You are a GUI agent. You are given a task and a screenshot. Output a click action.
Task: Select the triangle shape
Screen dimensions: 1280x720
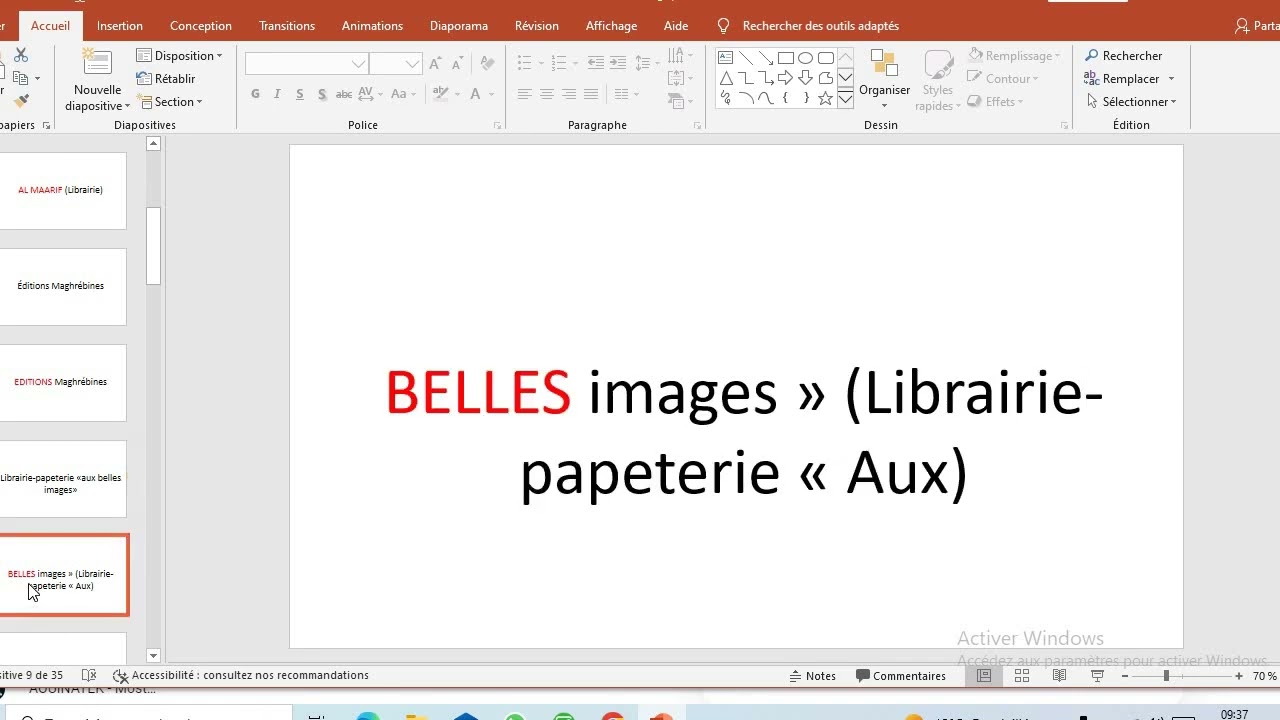pos(726,78)
